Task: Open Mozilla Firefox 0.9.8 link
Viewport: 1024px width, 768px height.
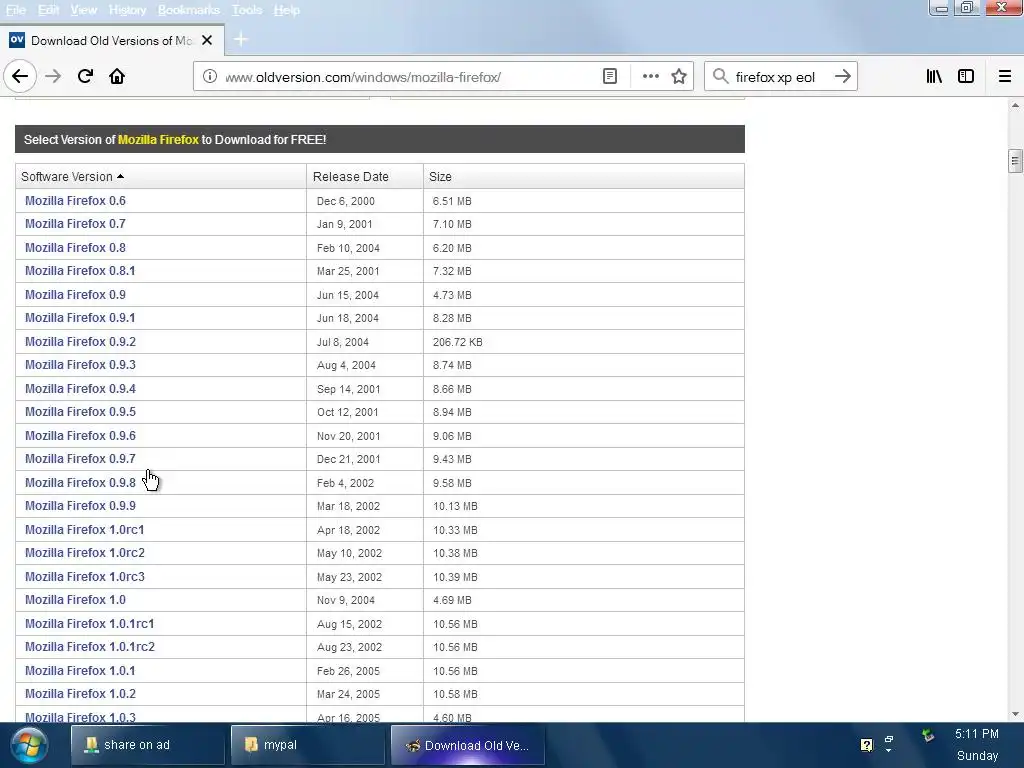Action: point(80,483)
